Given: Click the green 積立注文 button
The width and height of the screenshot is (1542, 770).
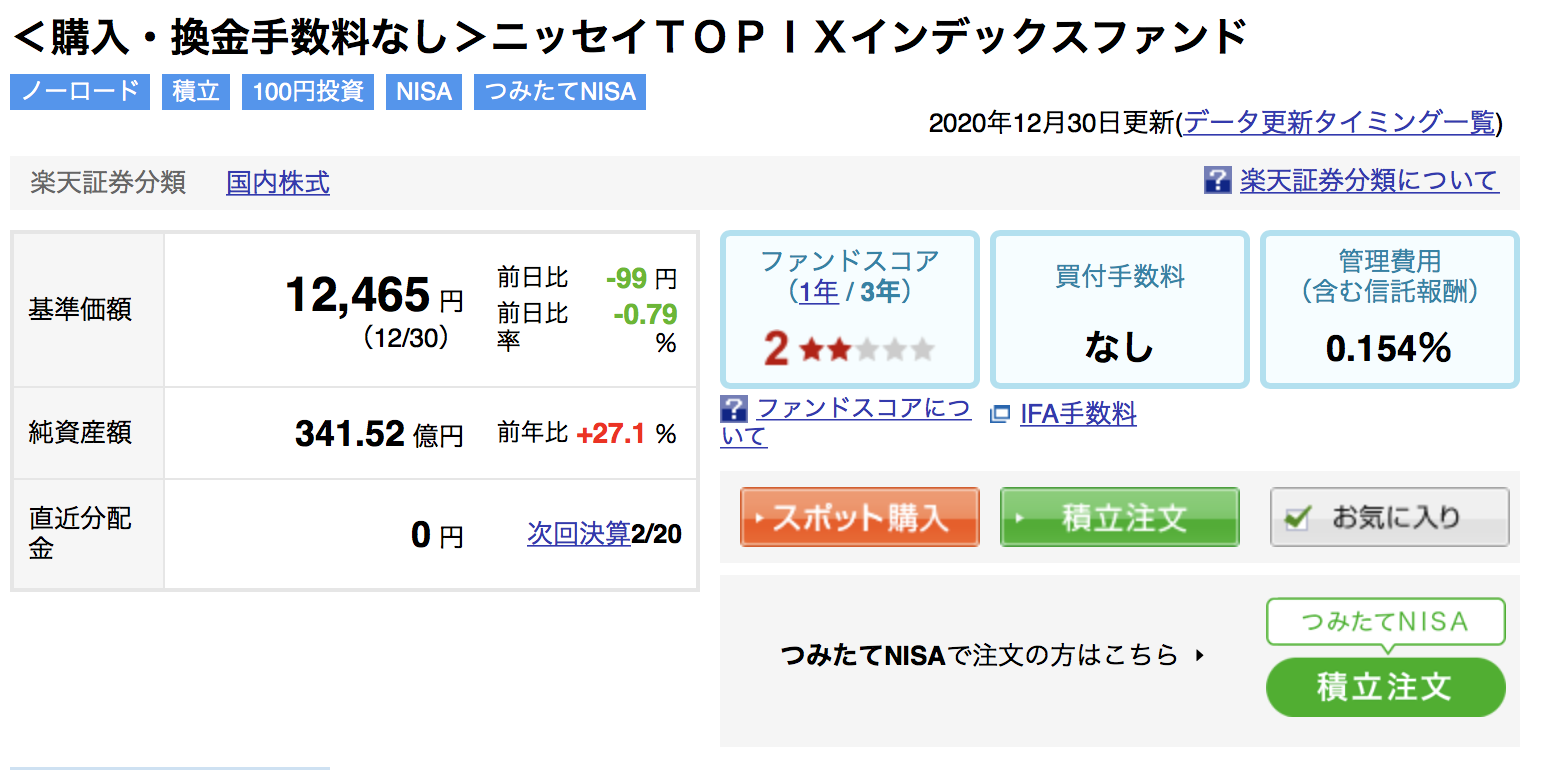Looking at the screenshot, I should tap(1119, 517).
